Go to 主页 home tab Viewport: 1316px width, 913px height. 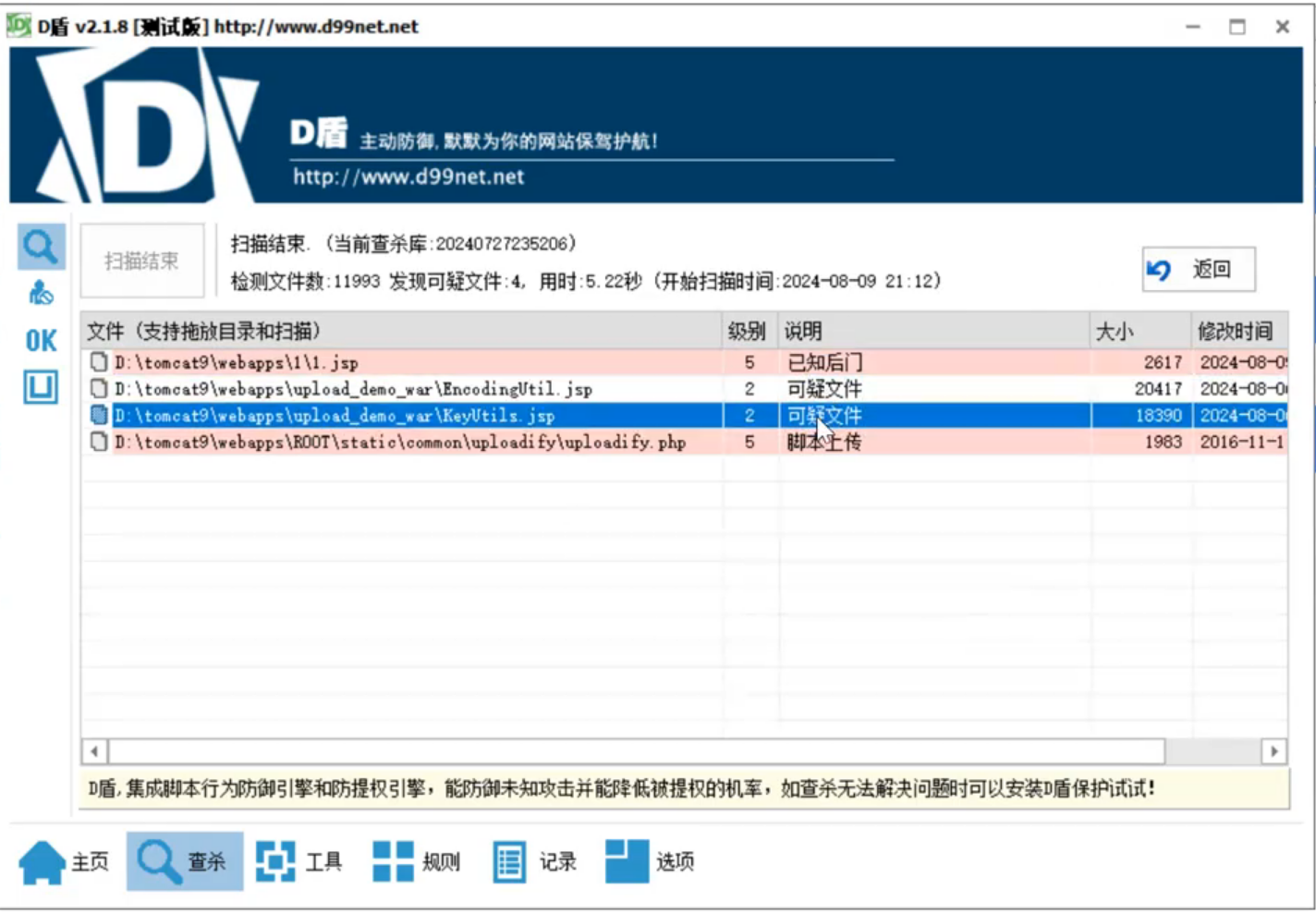(65, 861)
